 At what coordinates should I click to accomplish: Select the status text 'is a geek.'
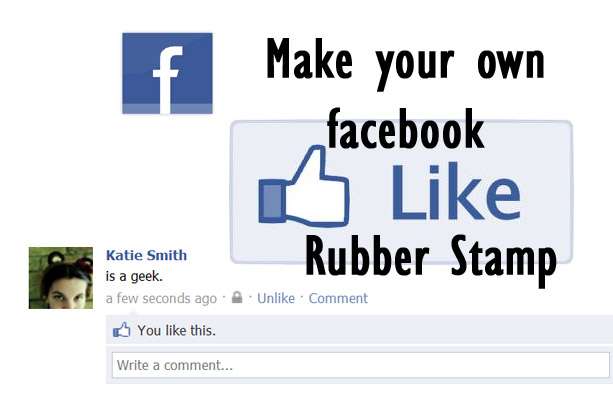tap(134, 276)
